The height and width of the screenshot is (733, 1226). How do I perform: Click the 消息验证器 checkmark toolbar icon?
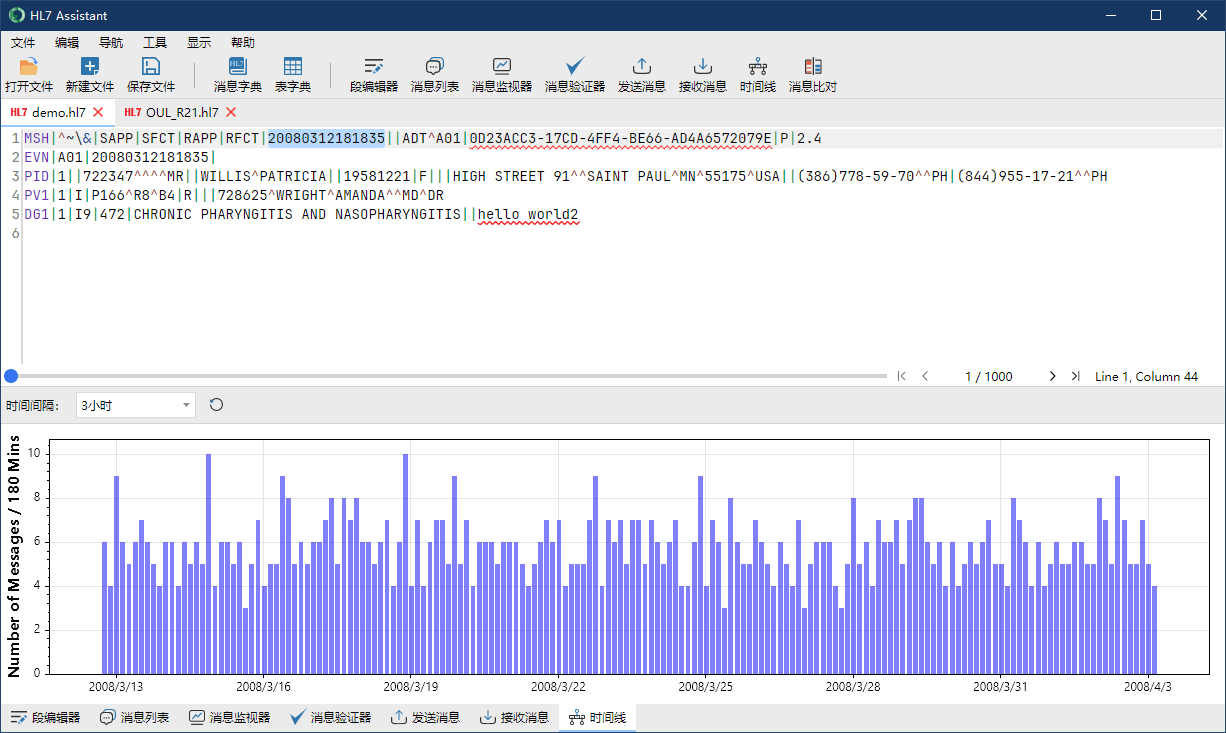point(575,67)
